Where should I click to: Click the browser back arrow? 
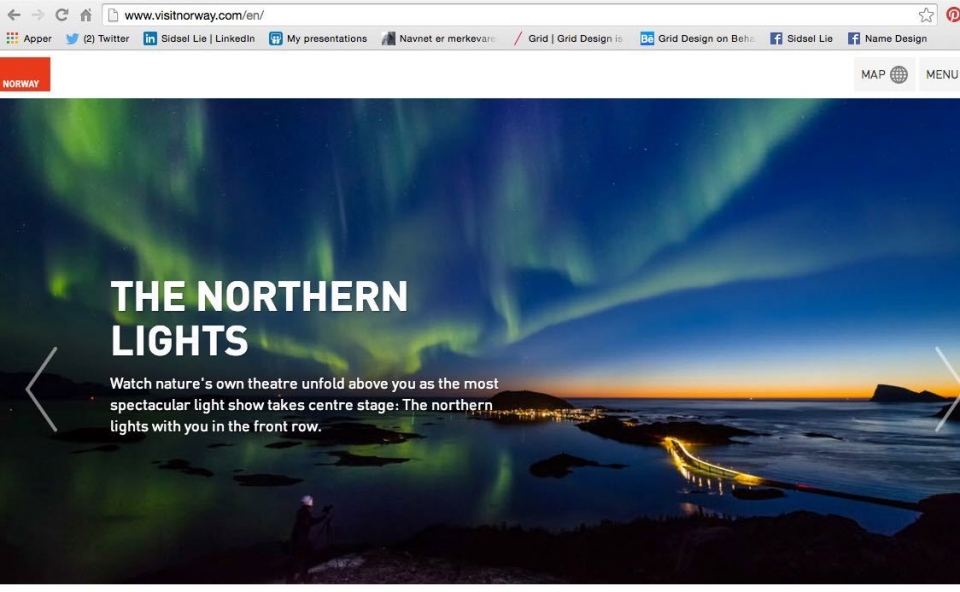pyautogui.click(x=13, y=15)
